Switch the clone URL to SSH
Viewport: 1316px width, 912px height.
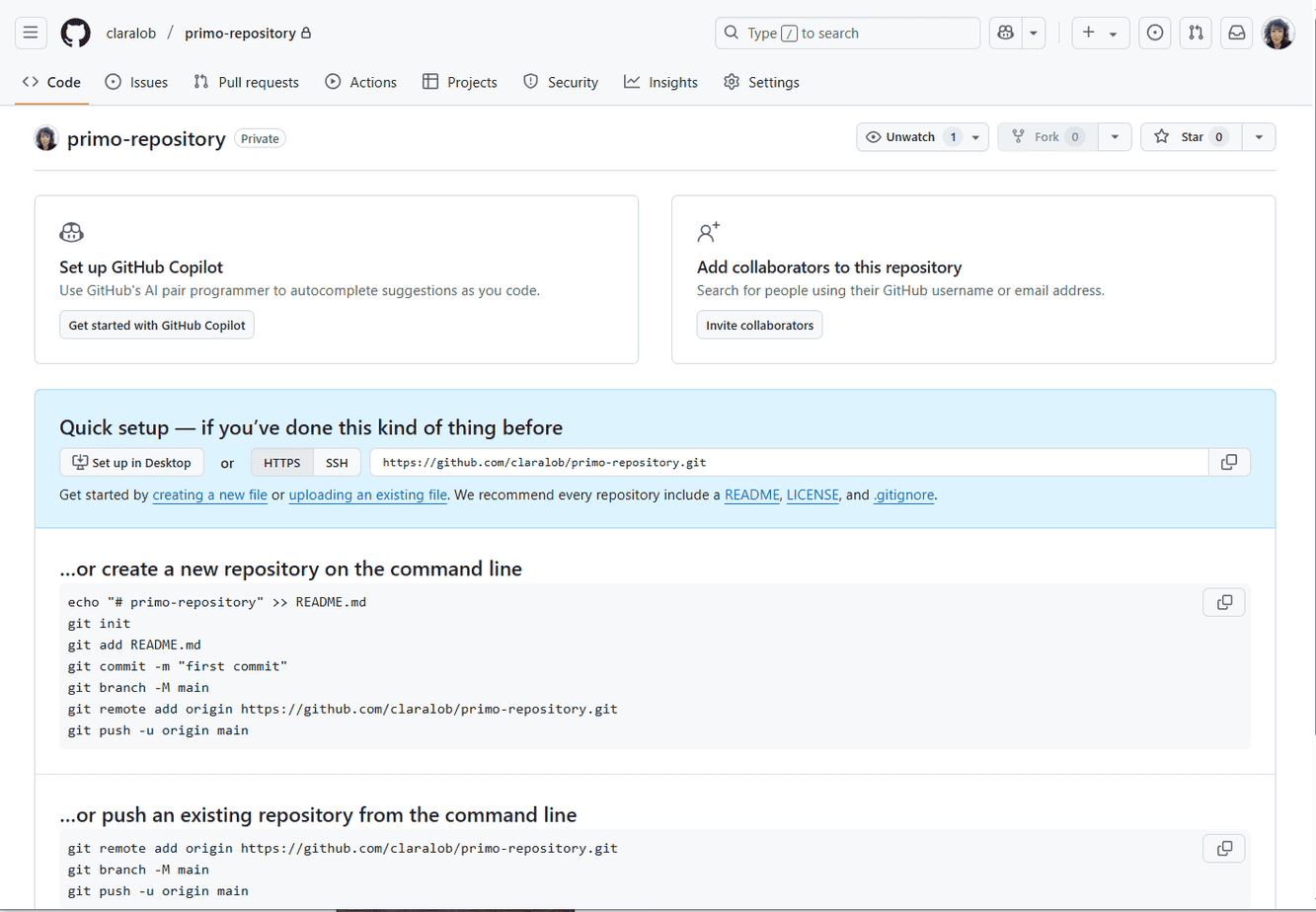coord(337,462)
